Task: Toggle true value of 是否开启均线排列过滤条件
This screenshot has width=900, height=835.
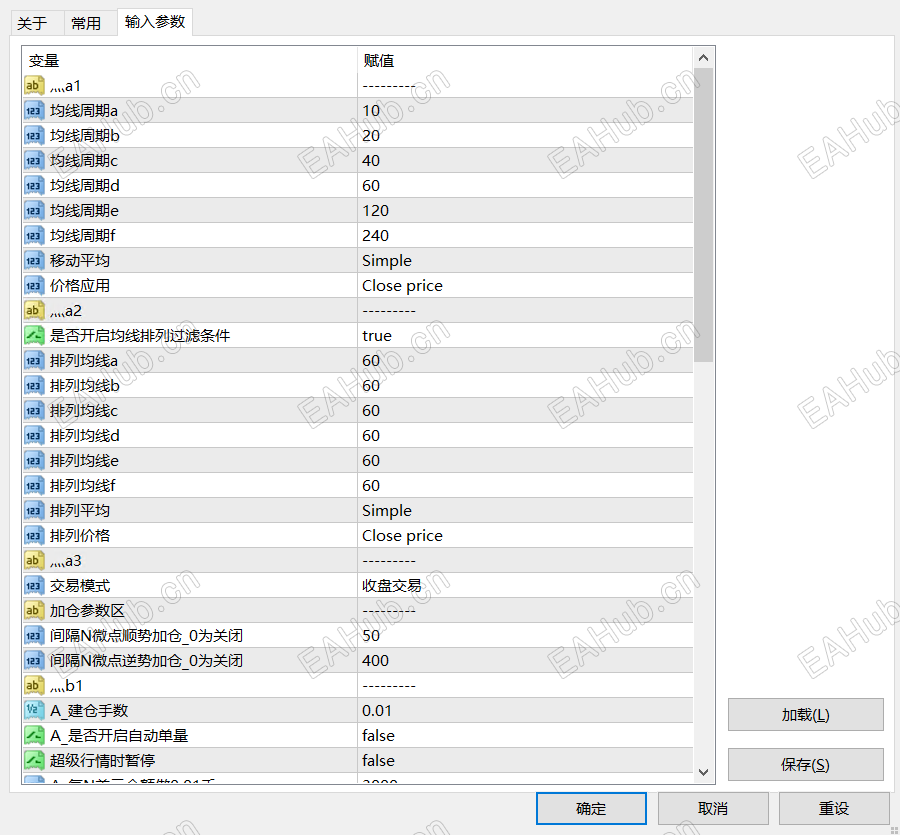Action: [x=525, y=336]
